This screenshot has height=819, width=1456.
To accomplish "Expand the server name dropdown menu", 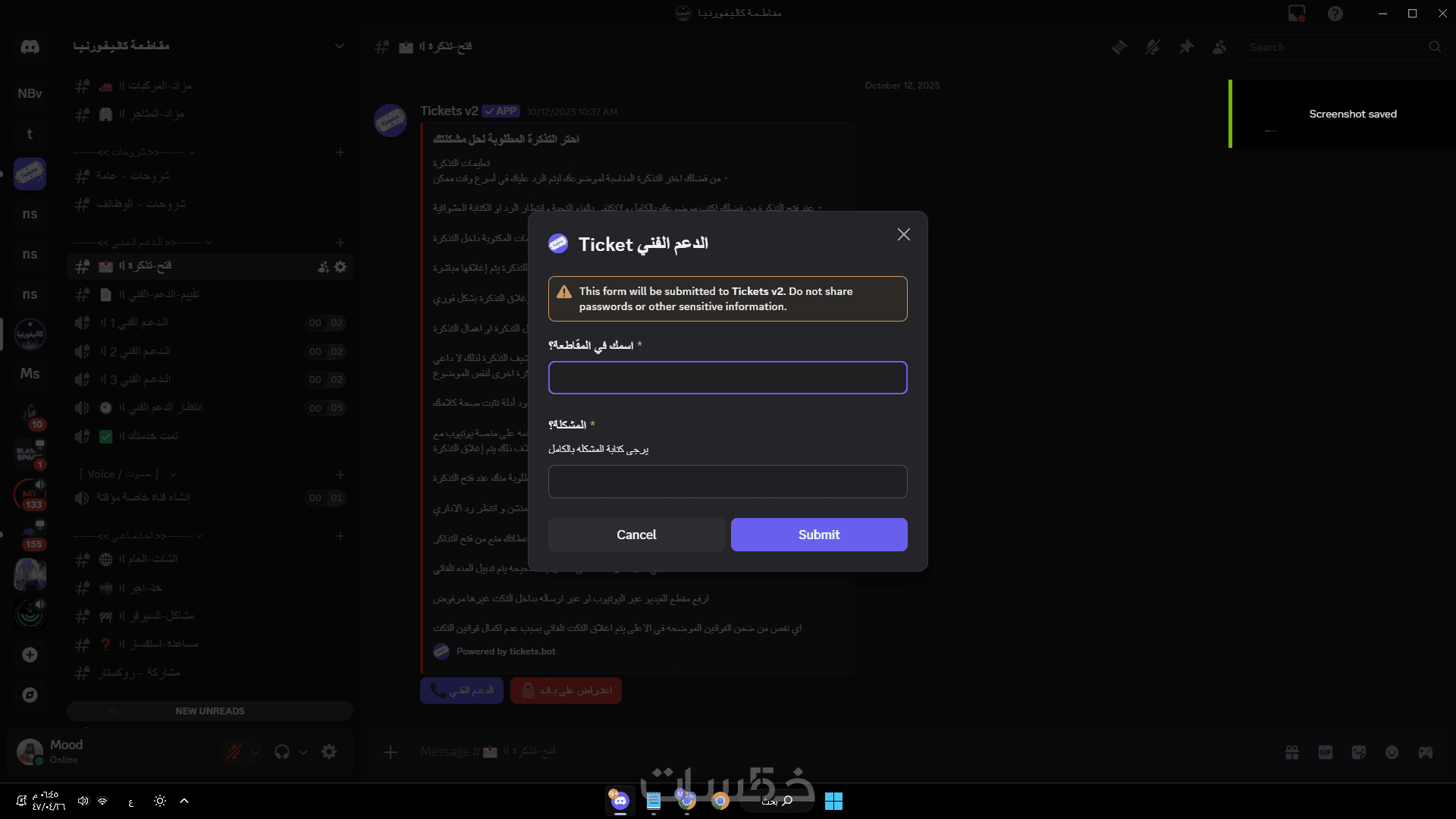I will pyautogui.click(x=339, y=46).
